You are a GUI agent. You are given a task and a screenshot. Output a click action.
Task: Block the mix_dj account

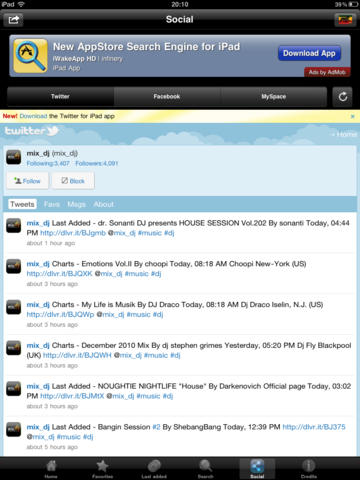73,181
